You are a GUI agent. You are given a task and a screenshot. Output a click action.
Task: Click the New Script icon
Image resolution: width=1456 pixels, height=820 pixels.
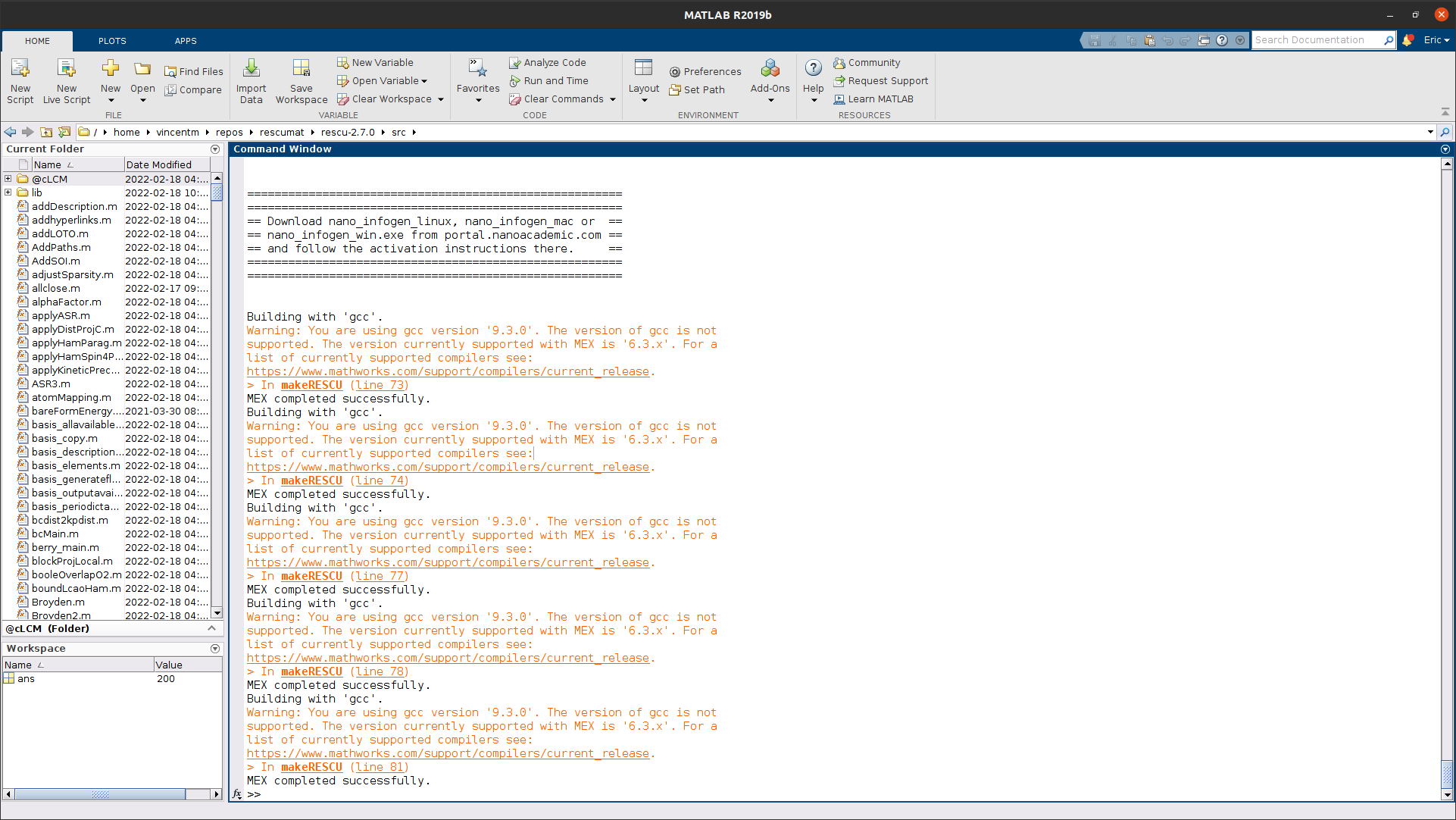(20, 69)
